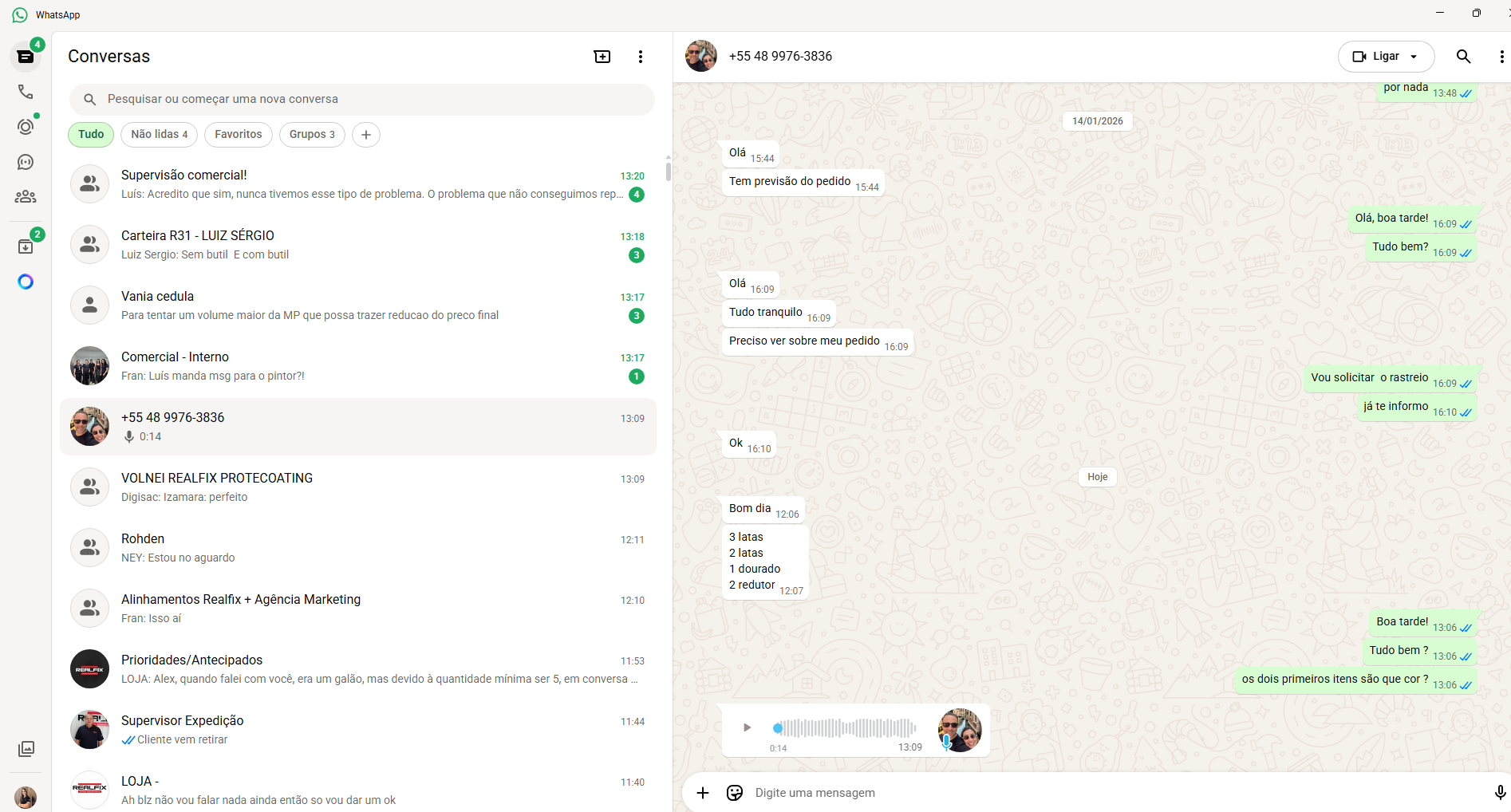Image resolution: width=1511 pixels, height=812 pixels.
Task: Open the Status updates icon
Action: [26, 127]
